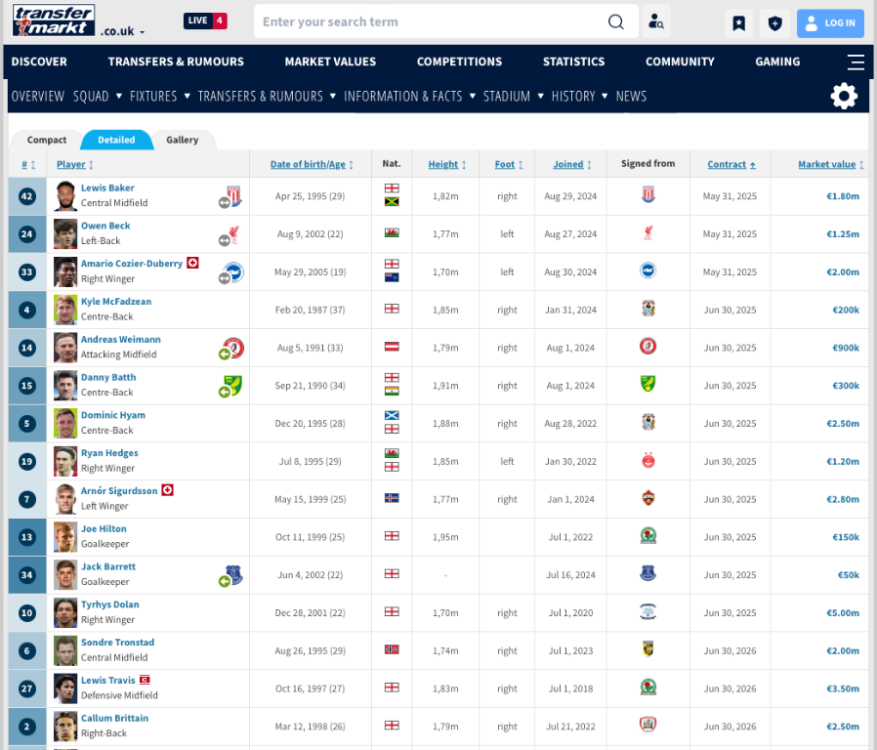Expand the .co.uk region dropdown
The width and height of the screenshot is (877, 750).
point(123,32)
